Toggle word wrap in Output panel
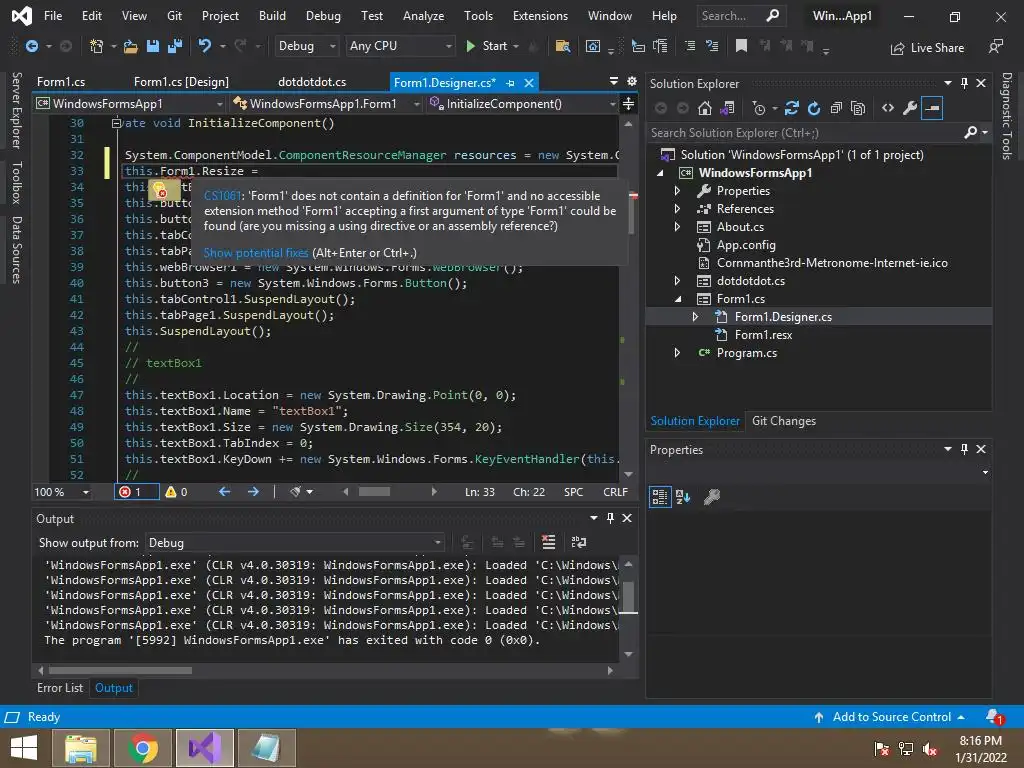The width and height of the screenshot is (1024, 768). 578,542
